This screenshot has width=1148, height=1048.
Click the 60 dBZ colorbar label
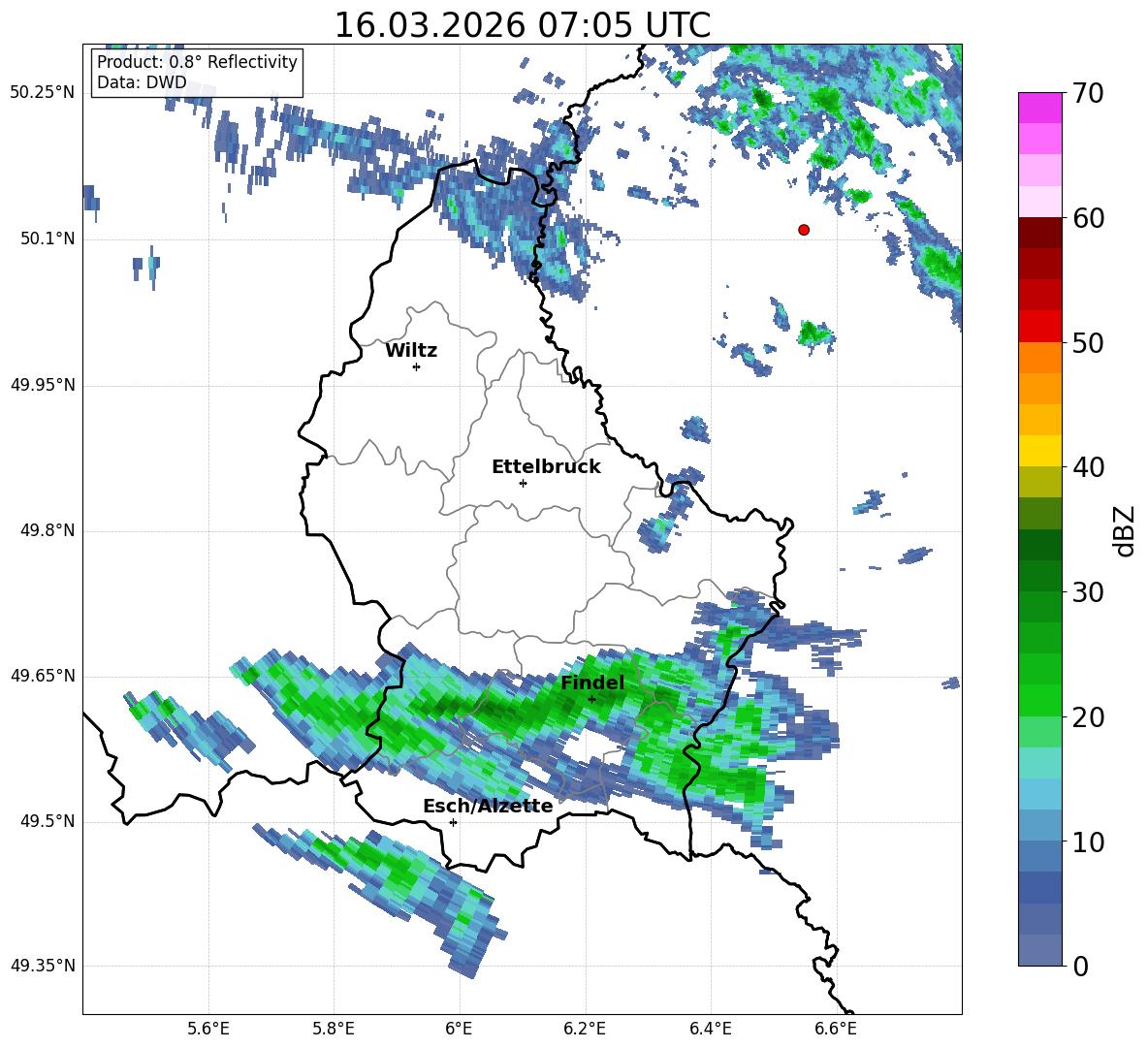tap(1087, 218)
